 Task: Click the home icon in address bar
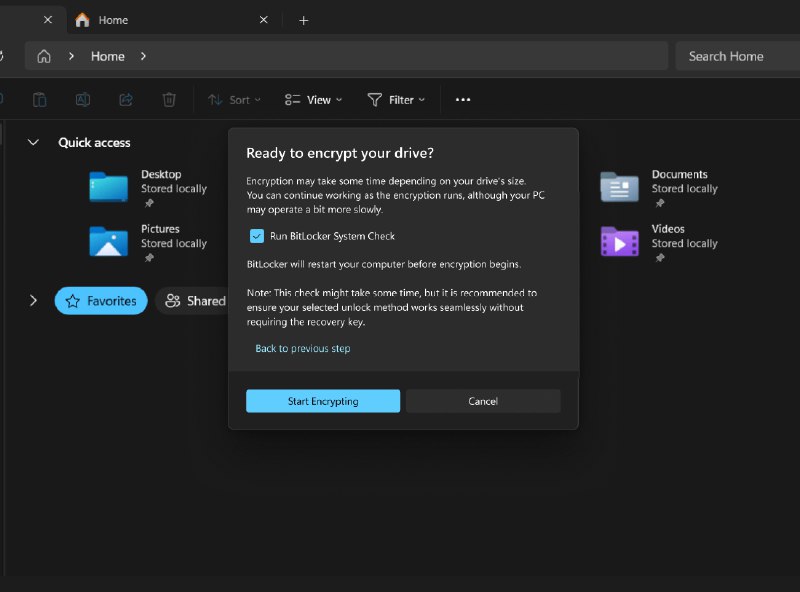(x=44, y=56)
